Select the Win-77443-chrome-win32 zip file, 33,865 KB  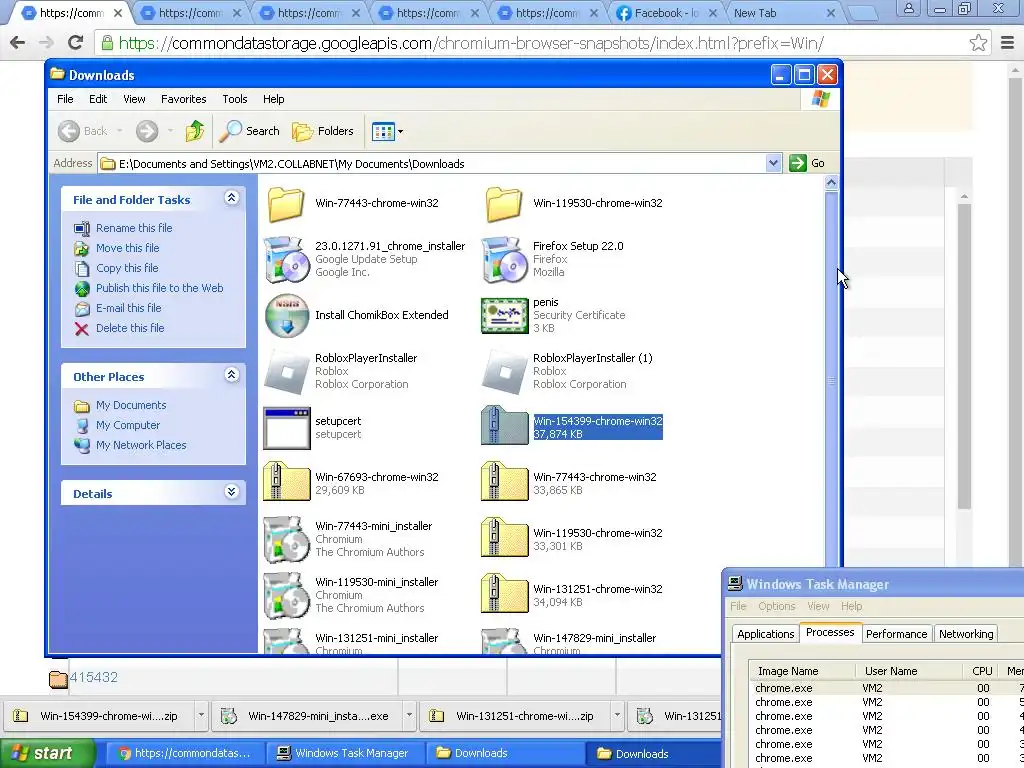tap(505, 481)
